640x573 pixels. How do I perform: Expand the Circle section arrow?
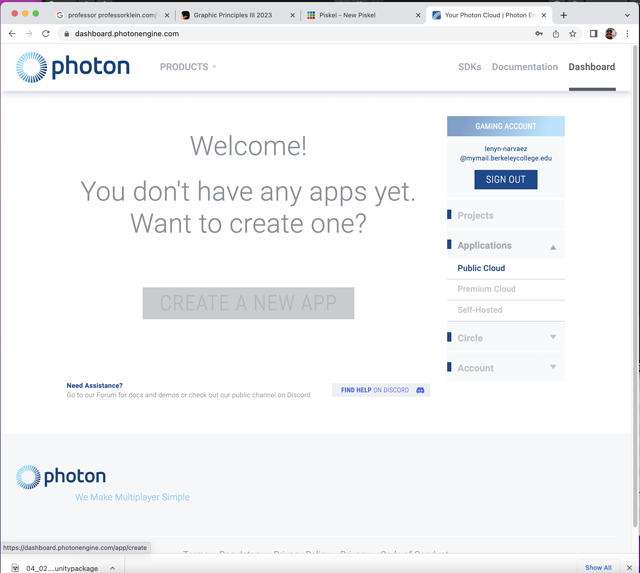(x=553, y=337)
